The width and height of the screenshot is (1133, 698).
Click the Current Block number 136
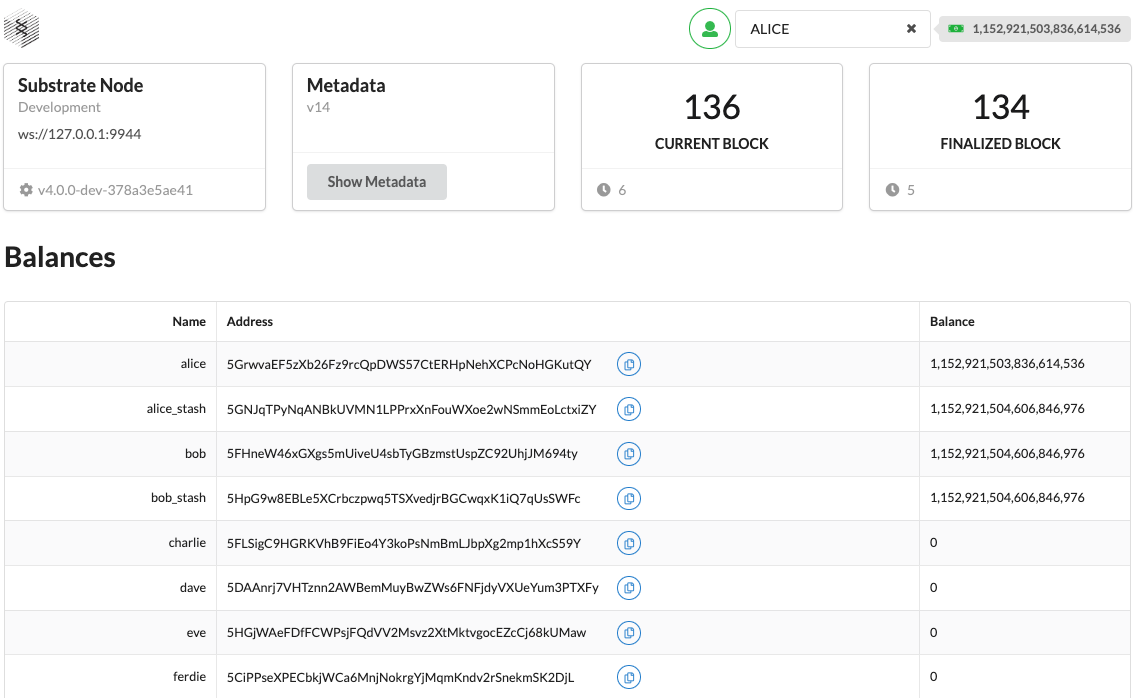point(712,108)
